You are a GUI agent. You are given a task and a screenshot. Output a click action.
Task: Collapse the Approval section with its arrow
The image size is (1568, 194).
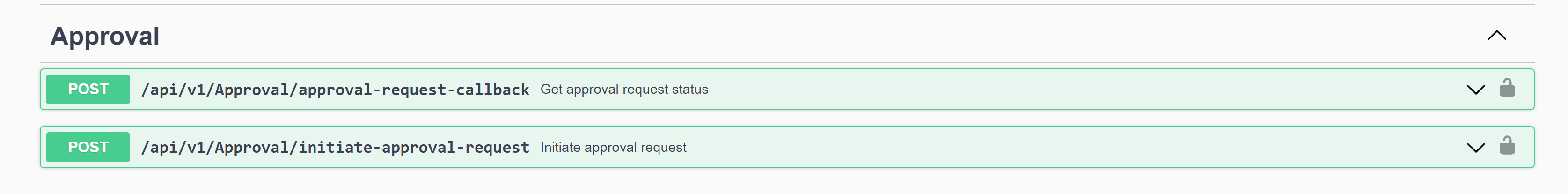[x=1496, y=36]
